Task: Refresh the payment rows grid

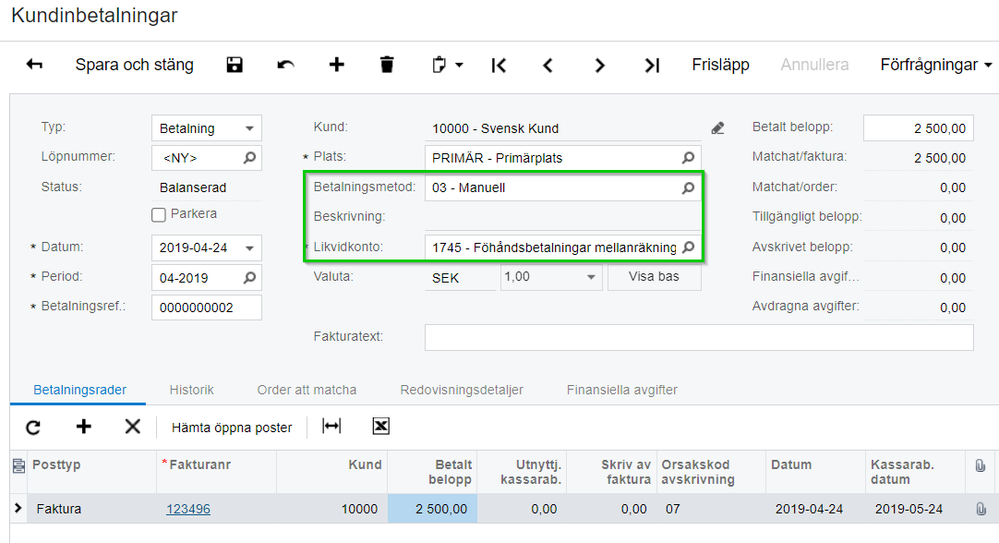Action: pyautogui.click(x=33, y=427)
